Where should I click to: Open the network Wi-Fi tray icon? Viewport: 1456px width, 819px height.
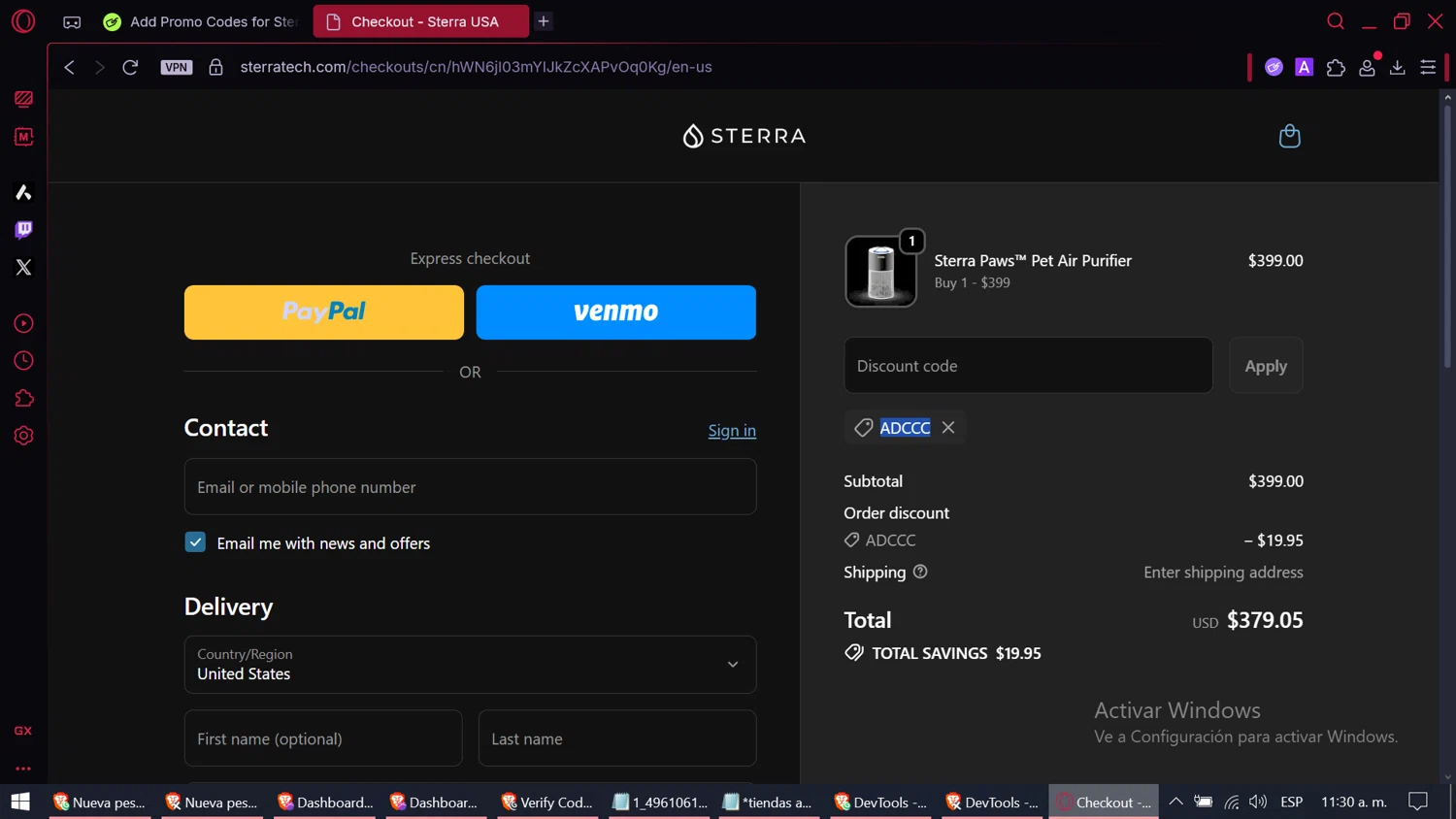(1232, 802)
